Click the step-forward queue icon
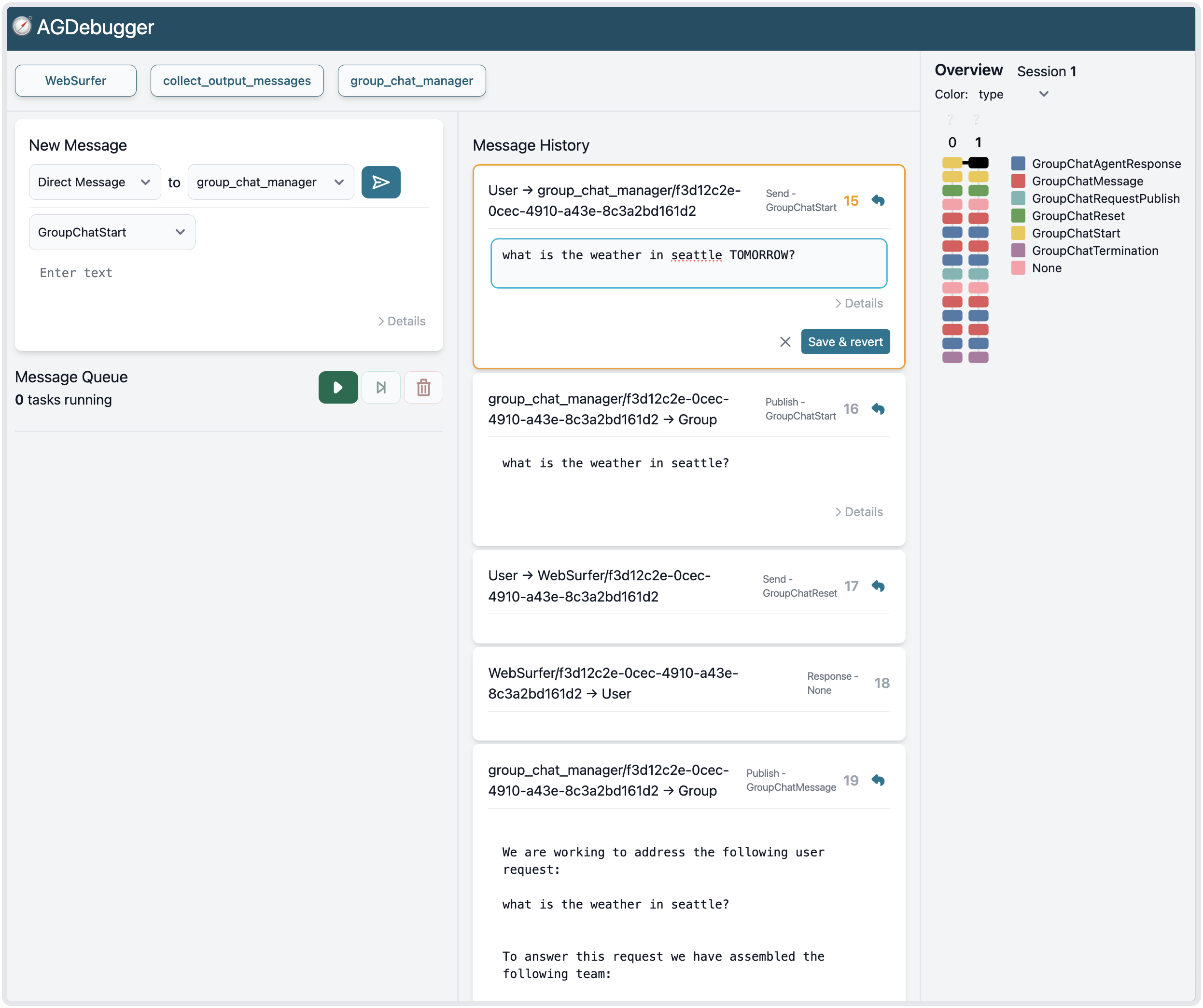This screenshot has width=1203, height=1008. click(x=381, y=388)
